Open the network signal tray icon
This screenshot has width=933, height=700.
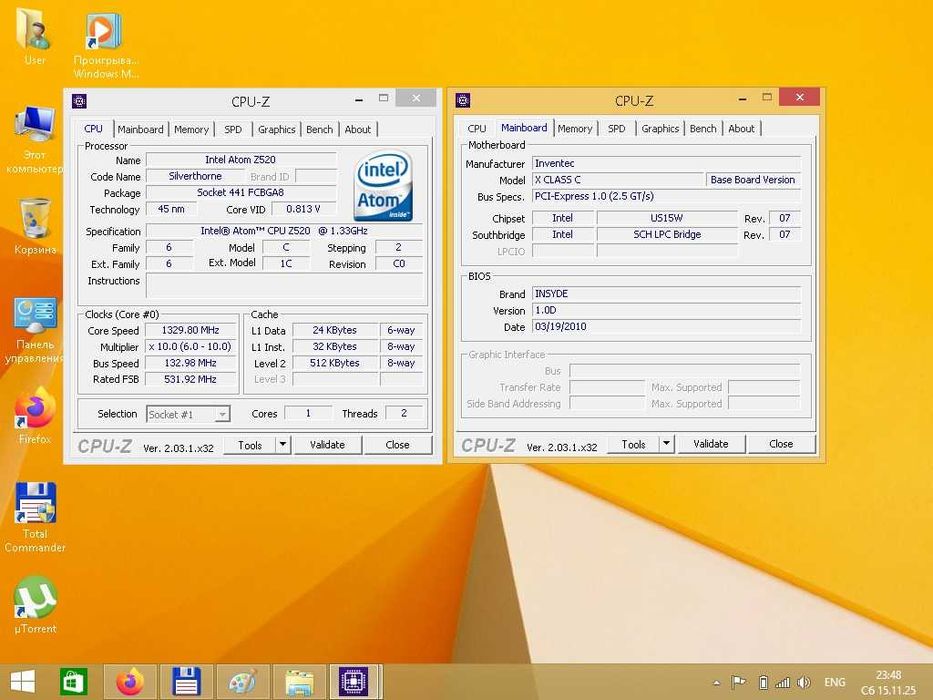(x=783, y=683)
